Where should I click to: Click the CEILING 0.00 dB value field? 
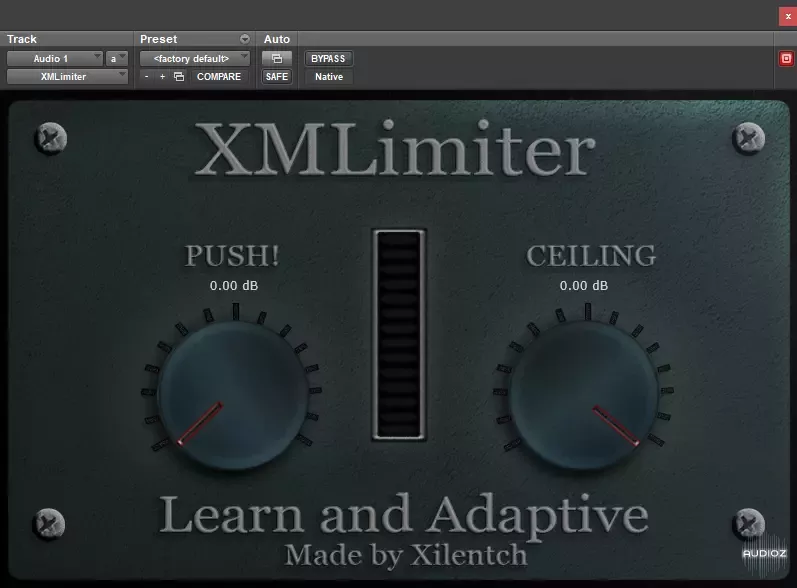[x=584, y=286]
